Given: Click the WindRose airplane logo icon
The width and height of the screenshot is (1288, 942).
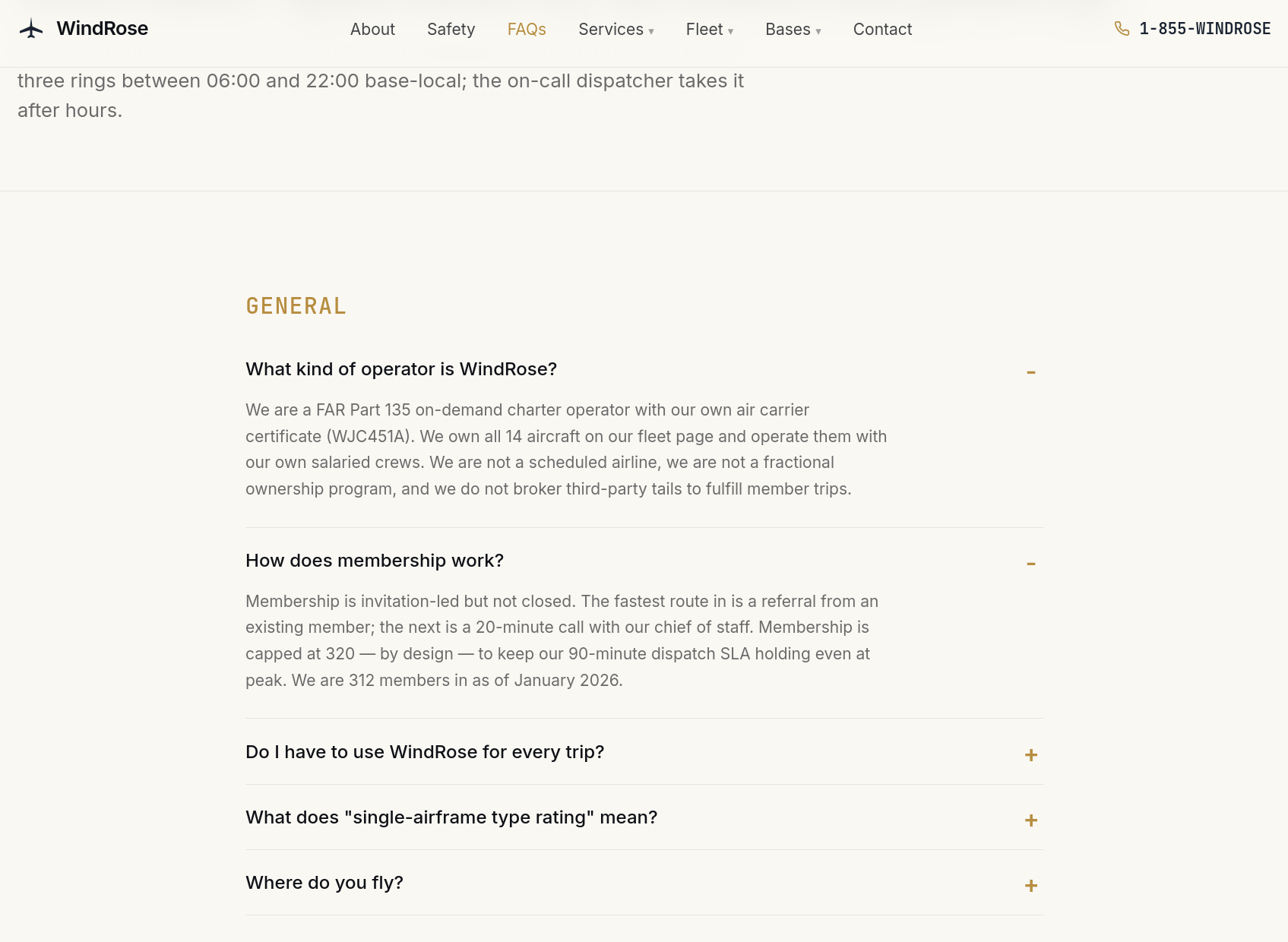Looking at the screenshot, I should [x=31, y=29].
